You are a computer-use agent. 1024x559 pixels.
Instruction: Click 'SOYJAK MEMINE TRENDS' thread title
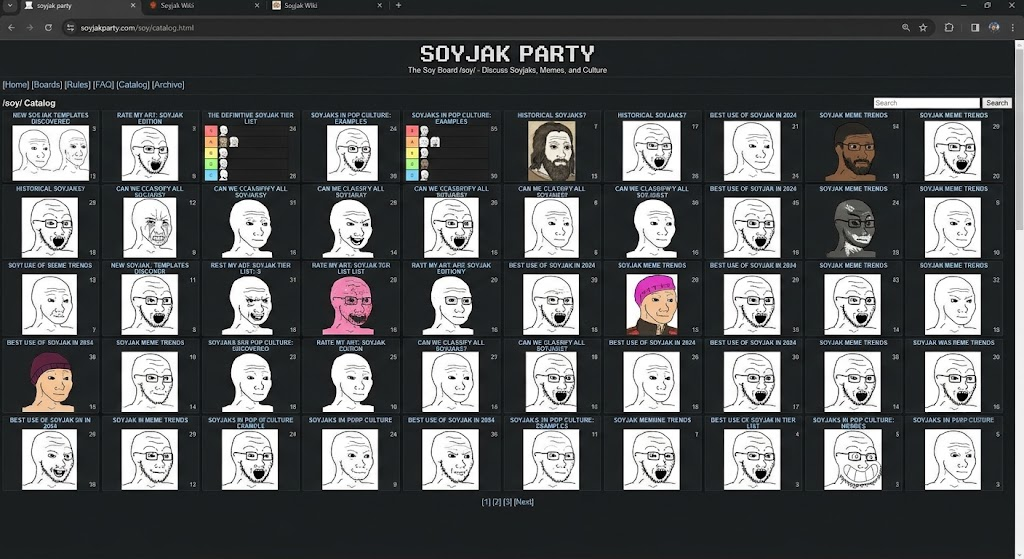click(652, 421)
